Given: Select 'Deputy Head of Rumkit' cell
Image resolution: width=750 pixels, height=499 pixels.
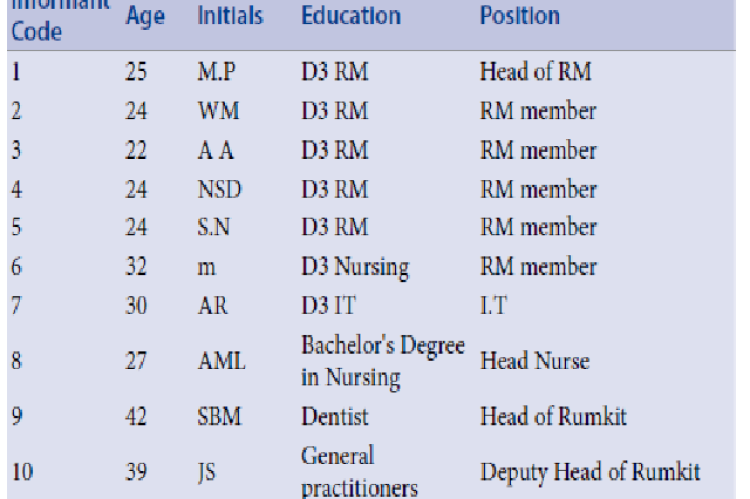Looking at the screenshot, I should [590, 472].
